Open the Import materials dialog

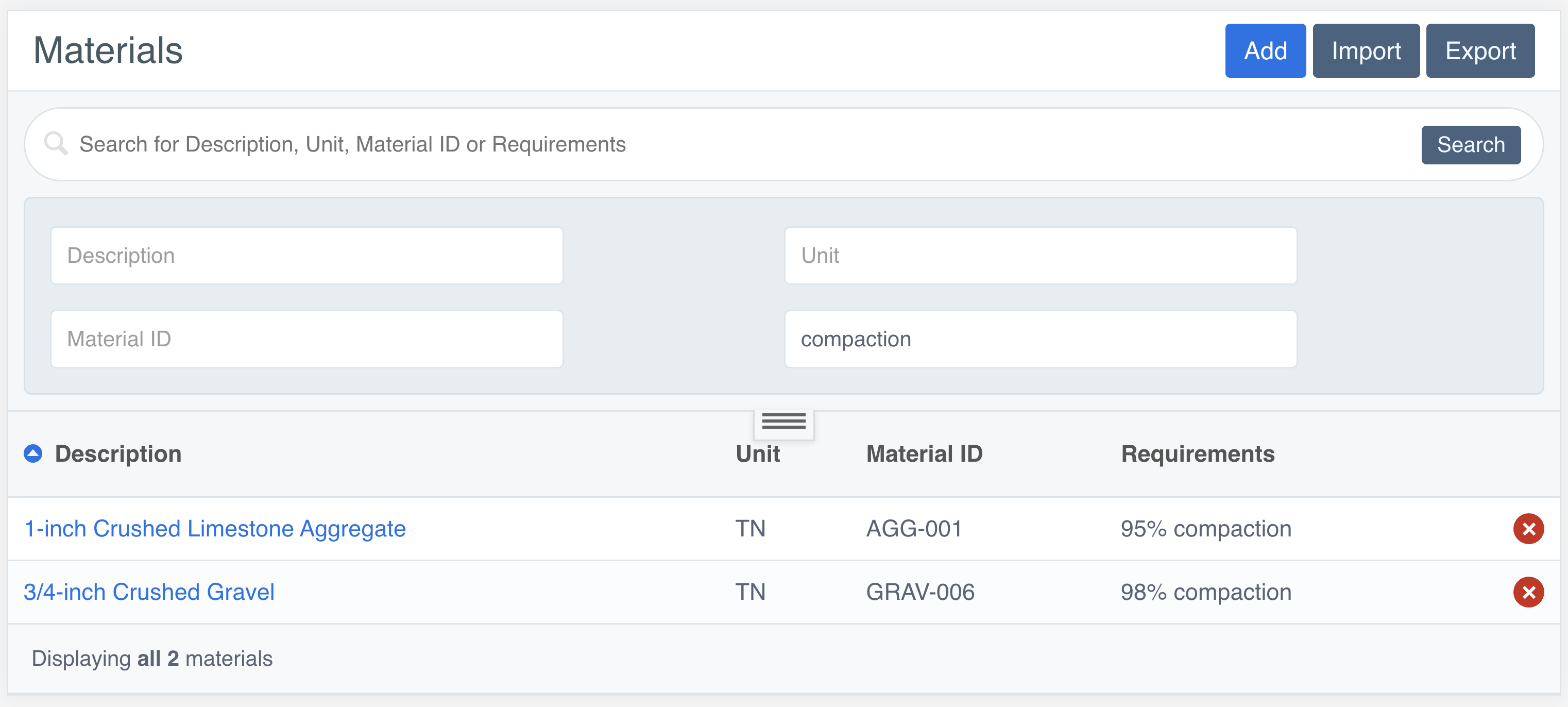[x=1366, y=50]
